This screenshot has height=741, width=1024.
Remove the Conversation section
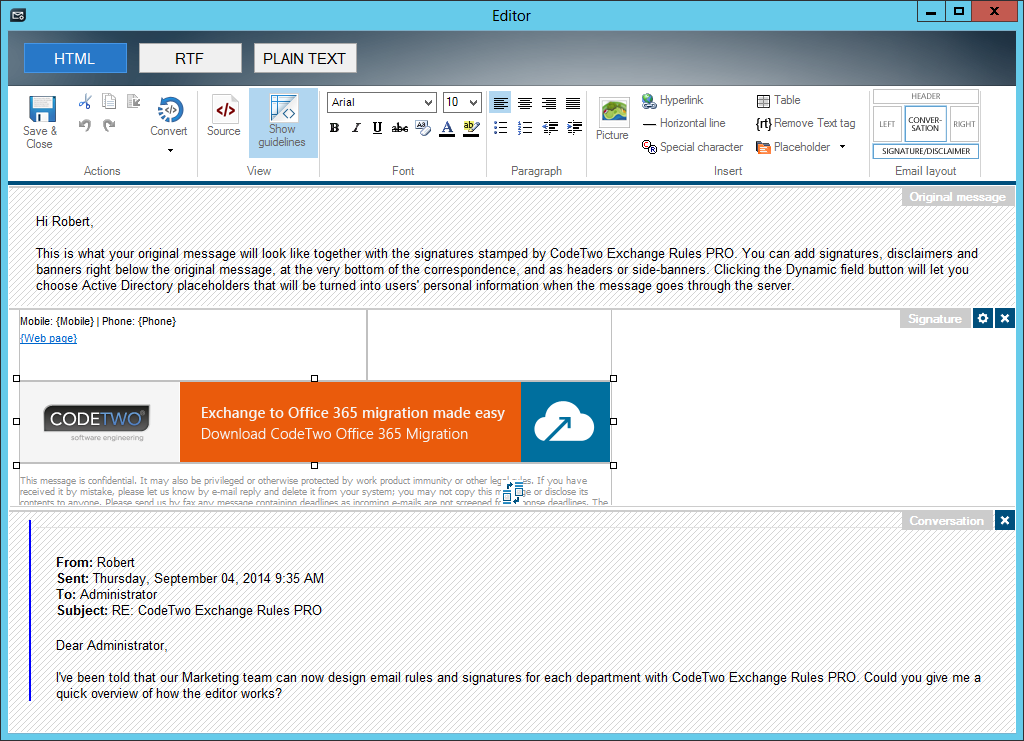tap(1005, 520)
